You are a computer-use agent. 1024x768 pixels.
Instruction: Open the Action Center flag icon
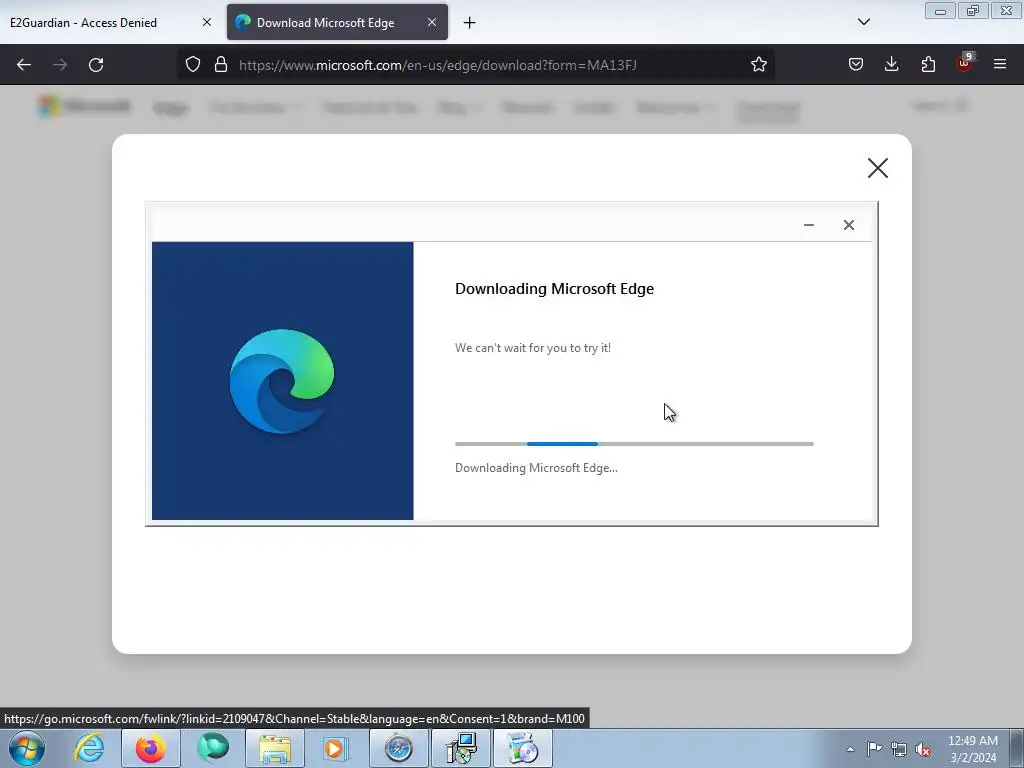pyautogui.click(x=874, y=749)
